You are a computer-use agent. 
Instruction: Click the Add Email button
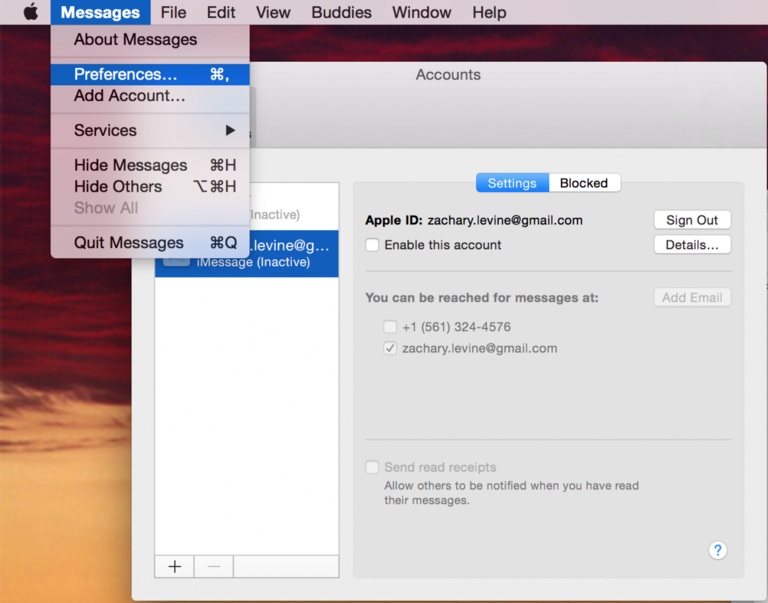[x=692, y=297]
